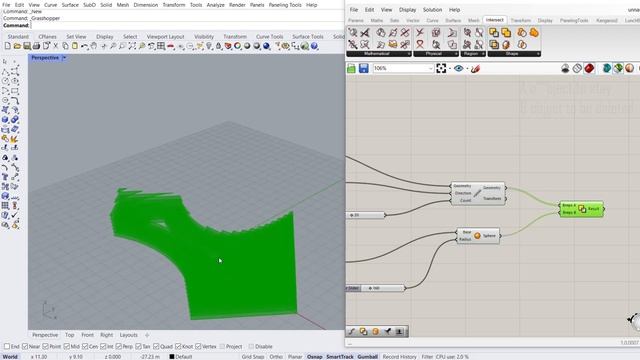The width and height of the screenshot is (640, 360).
Task: Select the green Solid Difference Result component
Action: point(582,209)
